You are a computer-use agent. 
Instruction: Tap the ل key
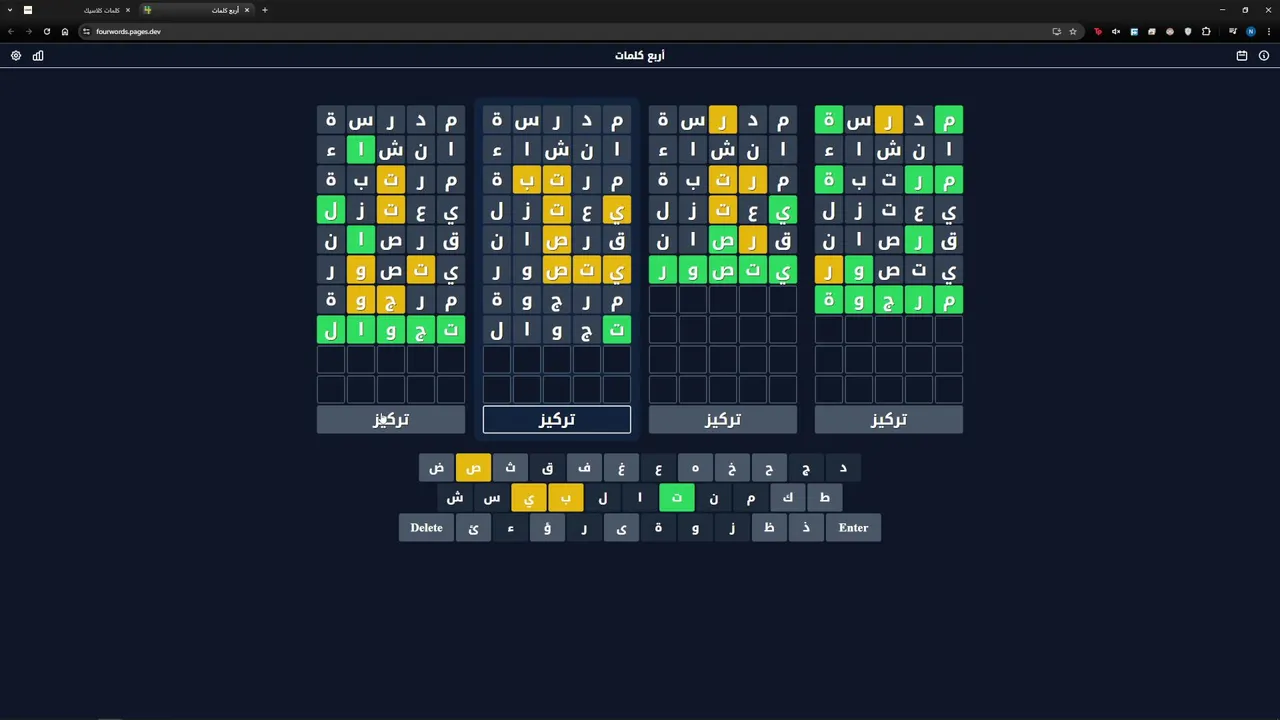pos(603,498)
